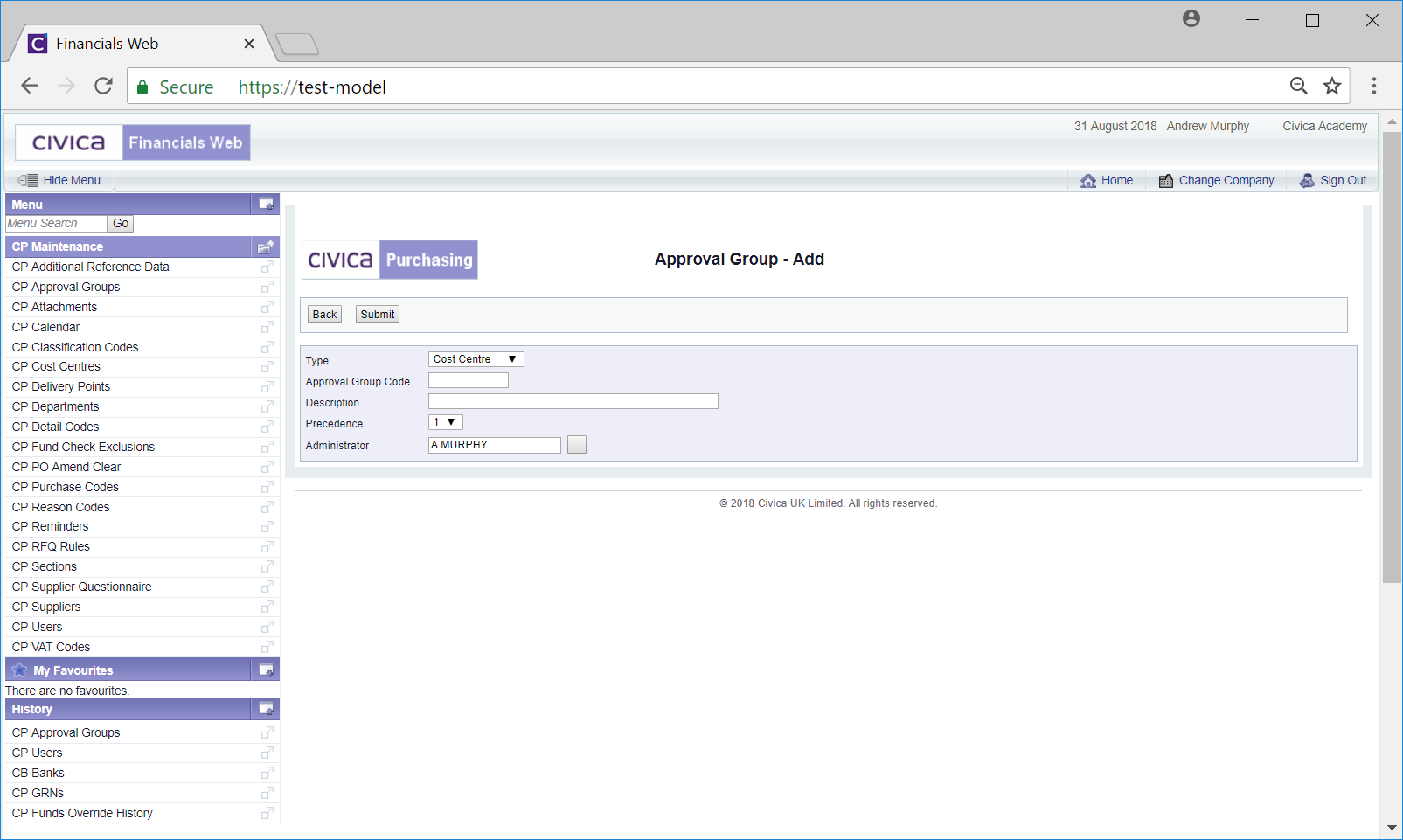Toggle the History panel collapse icon
Image resolution: width=1403 pixels, height=840 pixels.
coord(266,709)
